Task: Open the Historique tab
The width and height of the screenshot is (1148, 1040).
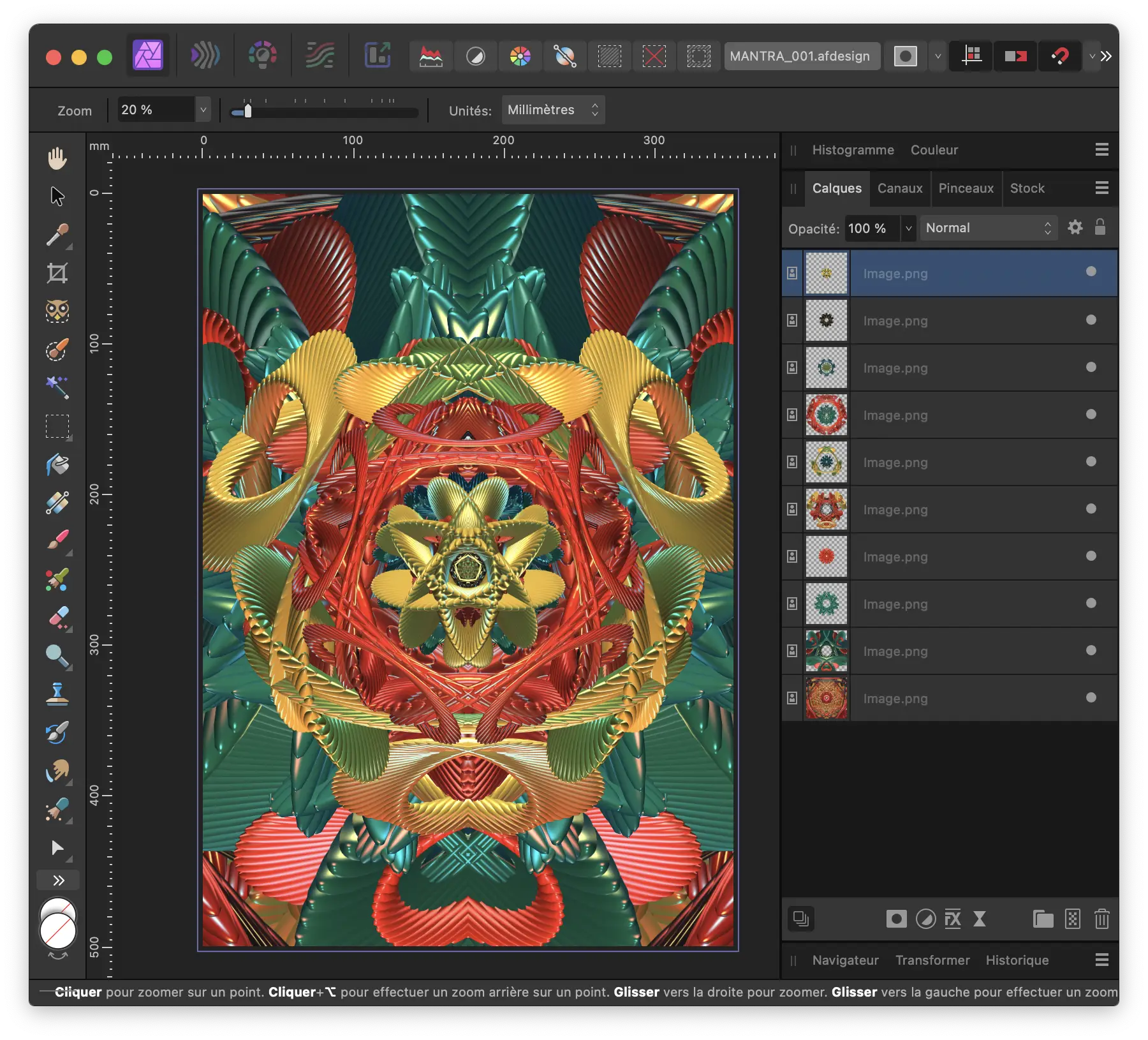Action: tap(1017, 960)
